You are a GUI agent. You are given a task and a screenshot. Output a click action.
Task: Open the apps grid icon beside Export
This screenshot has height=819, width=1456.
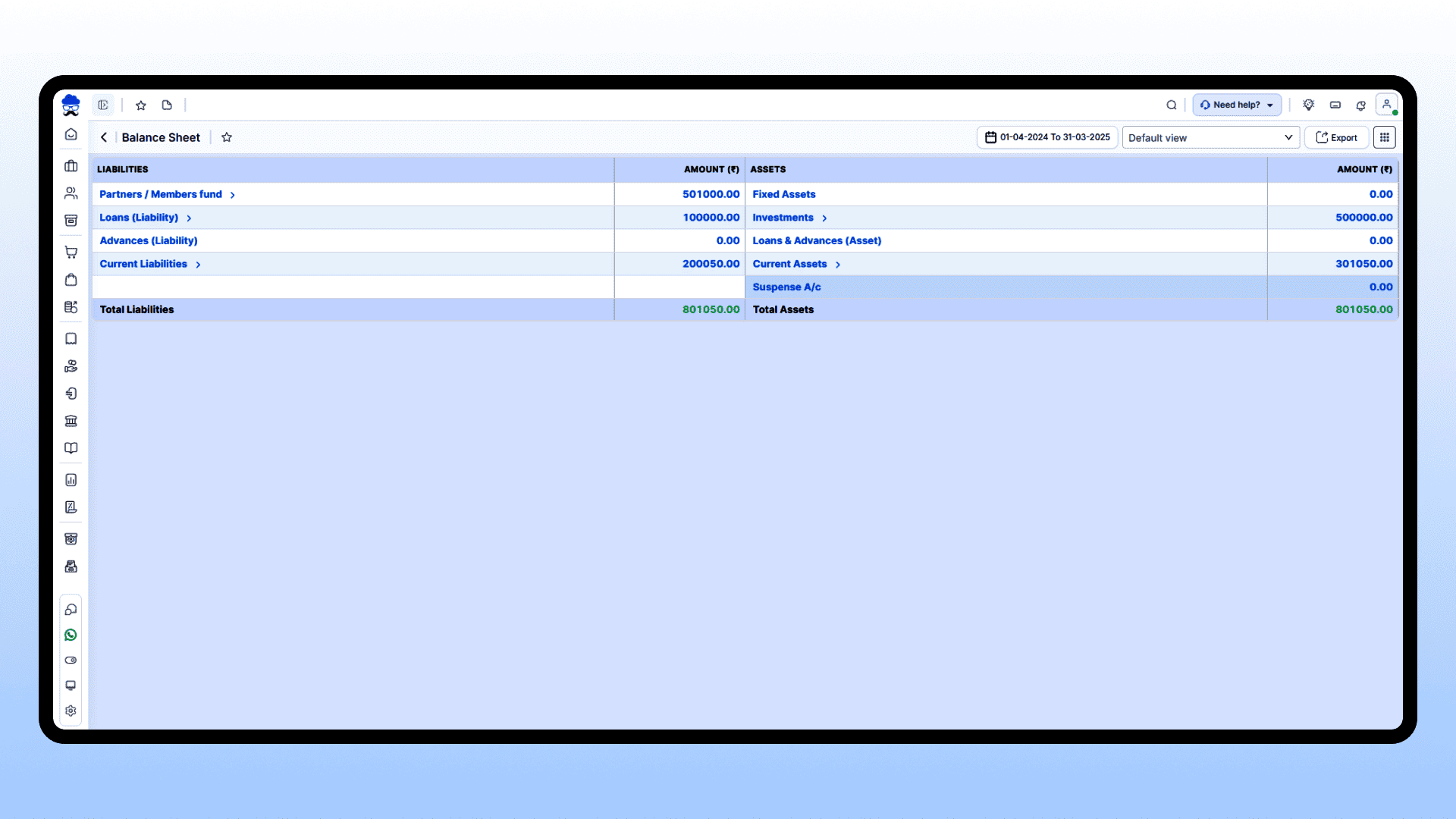click(x=1384, y=137)
